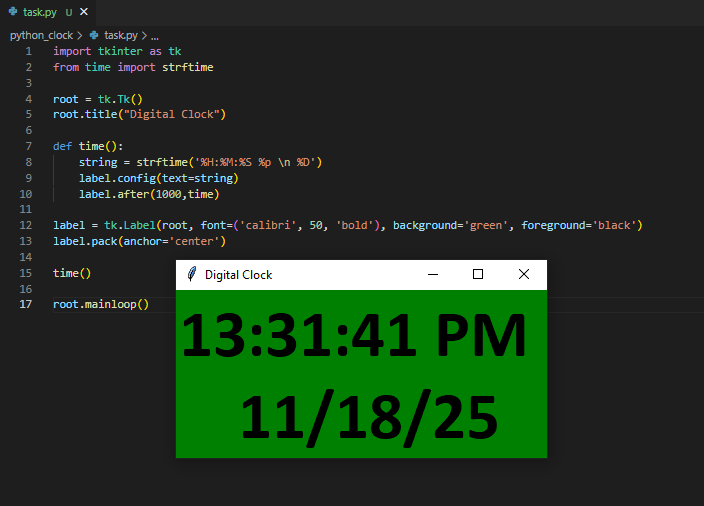Viewport: 704px width, 506px height.
Task: Maximize the Digital Clock window
Action: click(x=478, y=274)
